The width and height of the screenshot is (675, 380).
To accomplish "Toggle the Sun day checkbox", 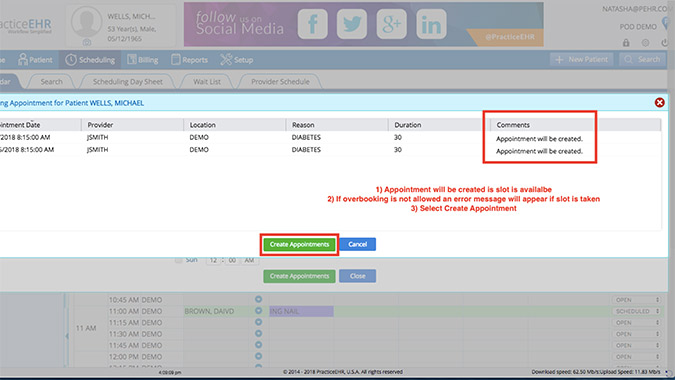I will [x=178, y=260].
